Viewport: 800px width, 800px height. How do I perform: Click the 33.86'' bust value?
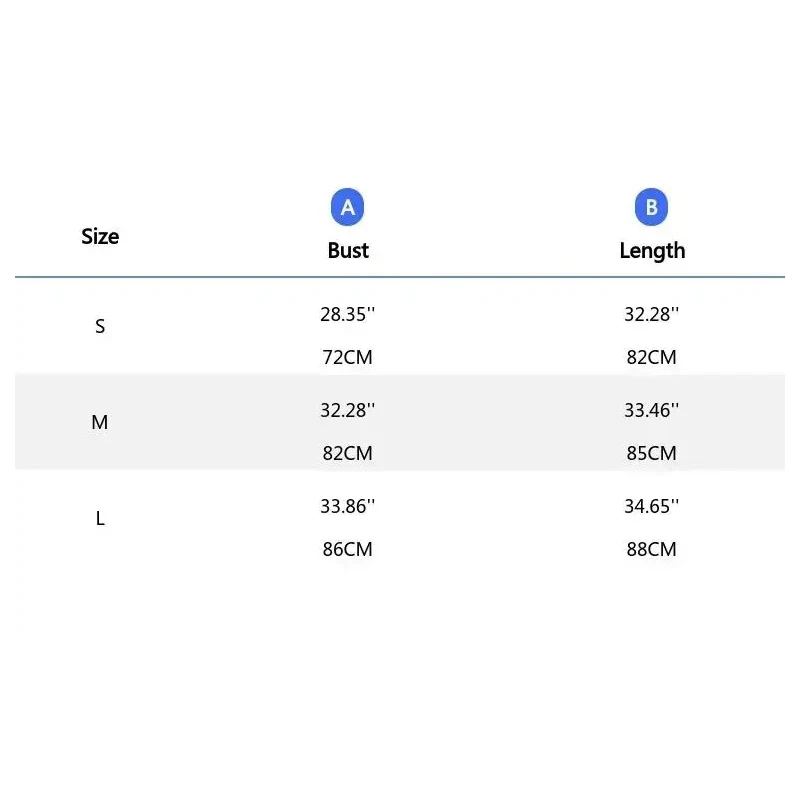(x=347, y=506)
